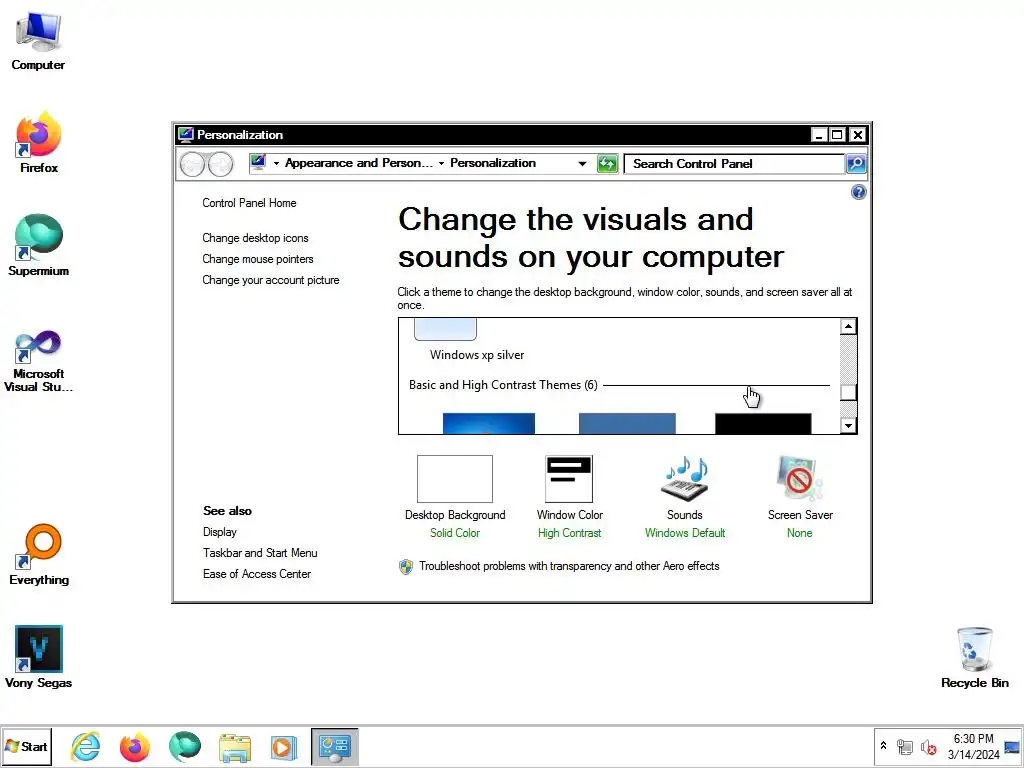Click Change your account picture link
This screenshot has height=768, width=1024.
270,280
